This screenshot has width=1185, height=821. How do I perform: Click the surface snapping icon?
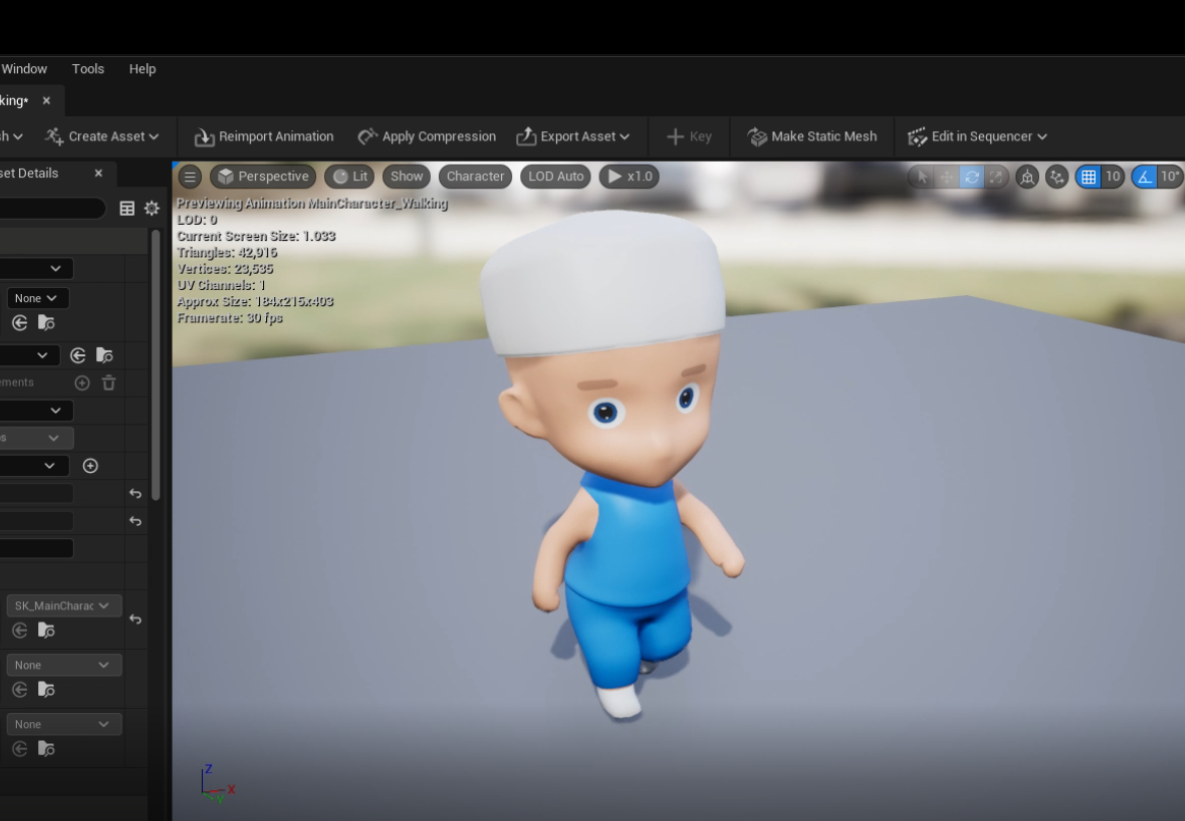pyautogui.click(x=1057, y=177)
